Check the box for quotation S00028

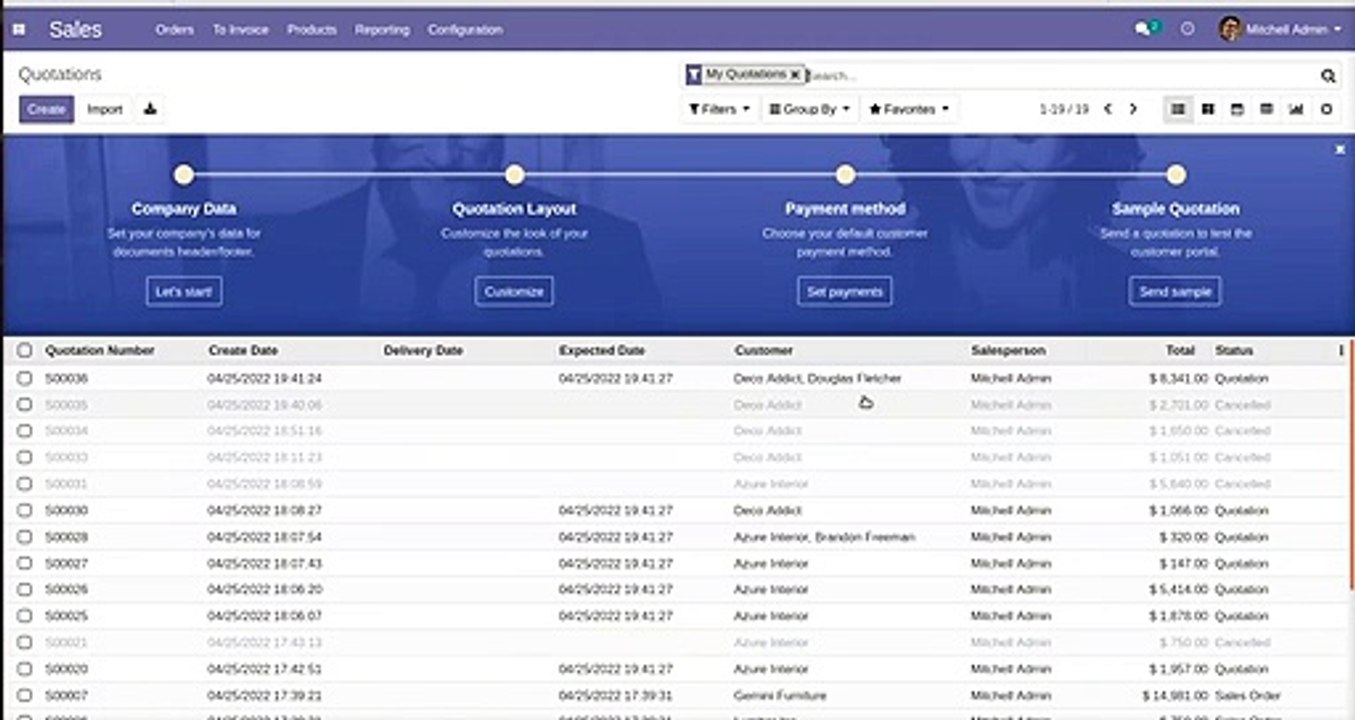pos(25,537)
